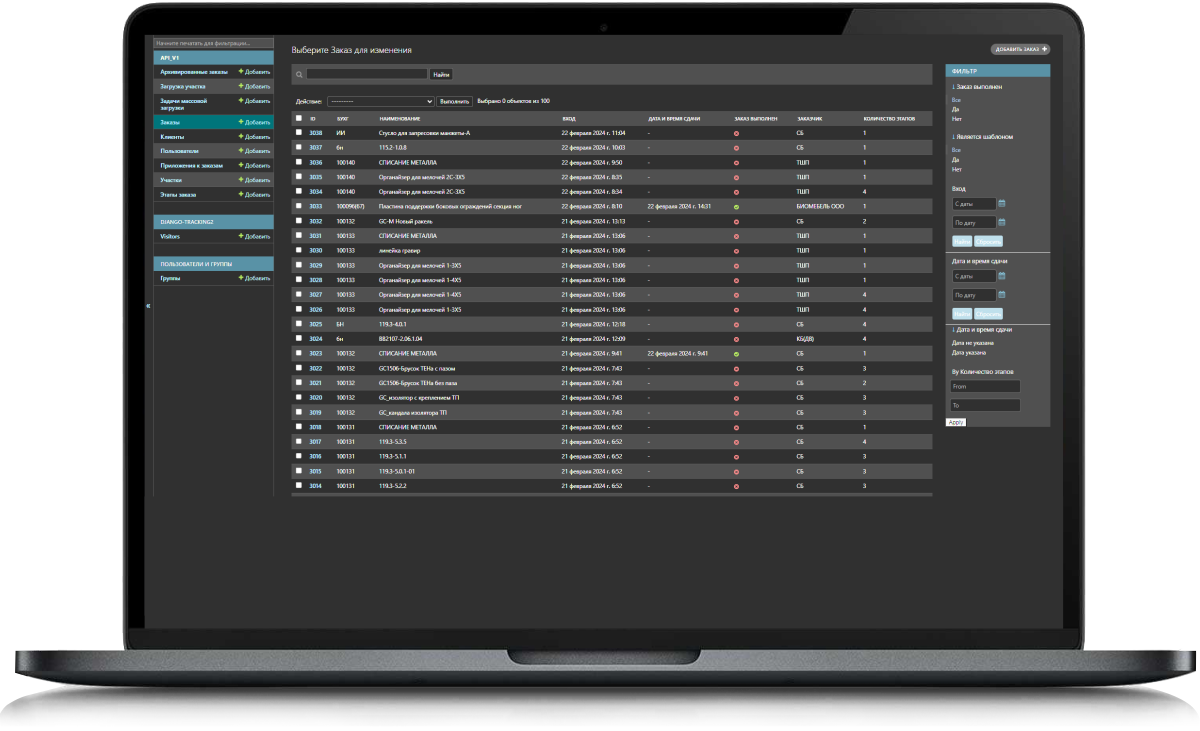Click the magnifier icon in the search bar
Viewport: 1200px width, 731px height.
[x=300, y=74]
